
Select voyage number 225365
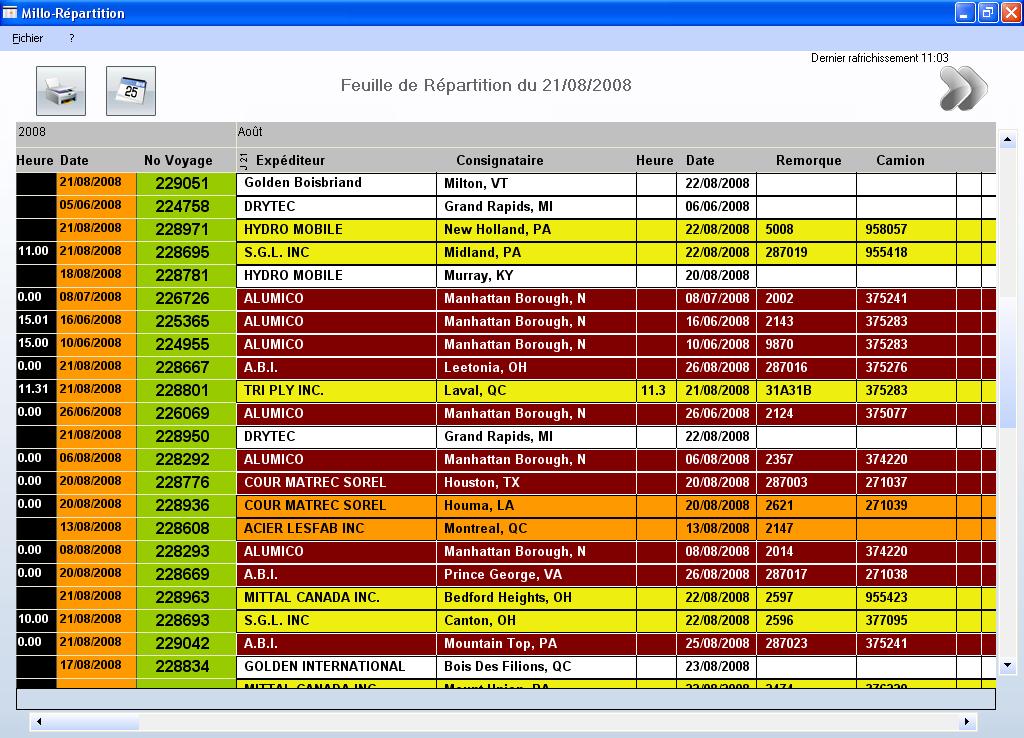click(185, 321)
